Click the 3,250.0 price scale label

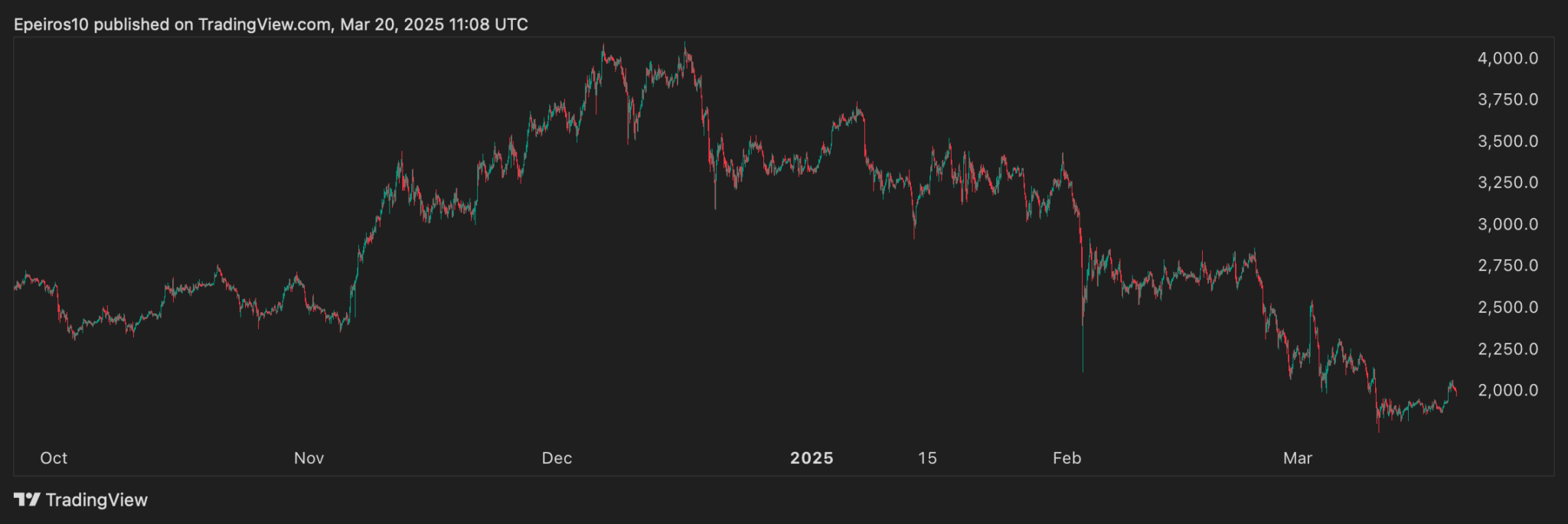coord(1508,183)
